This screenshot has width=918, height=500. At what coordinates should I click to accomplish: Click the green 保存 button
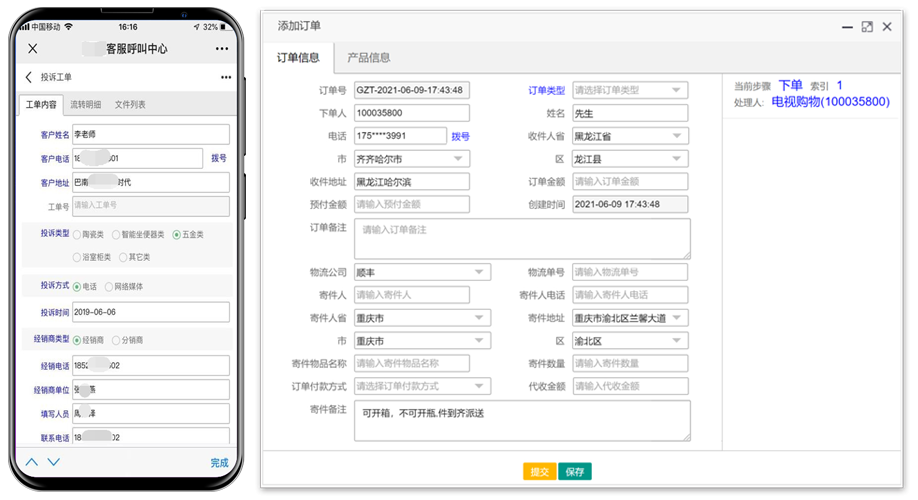click(x=574, y=472)
